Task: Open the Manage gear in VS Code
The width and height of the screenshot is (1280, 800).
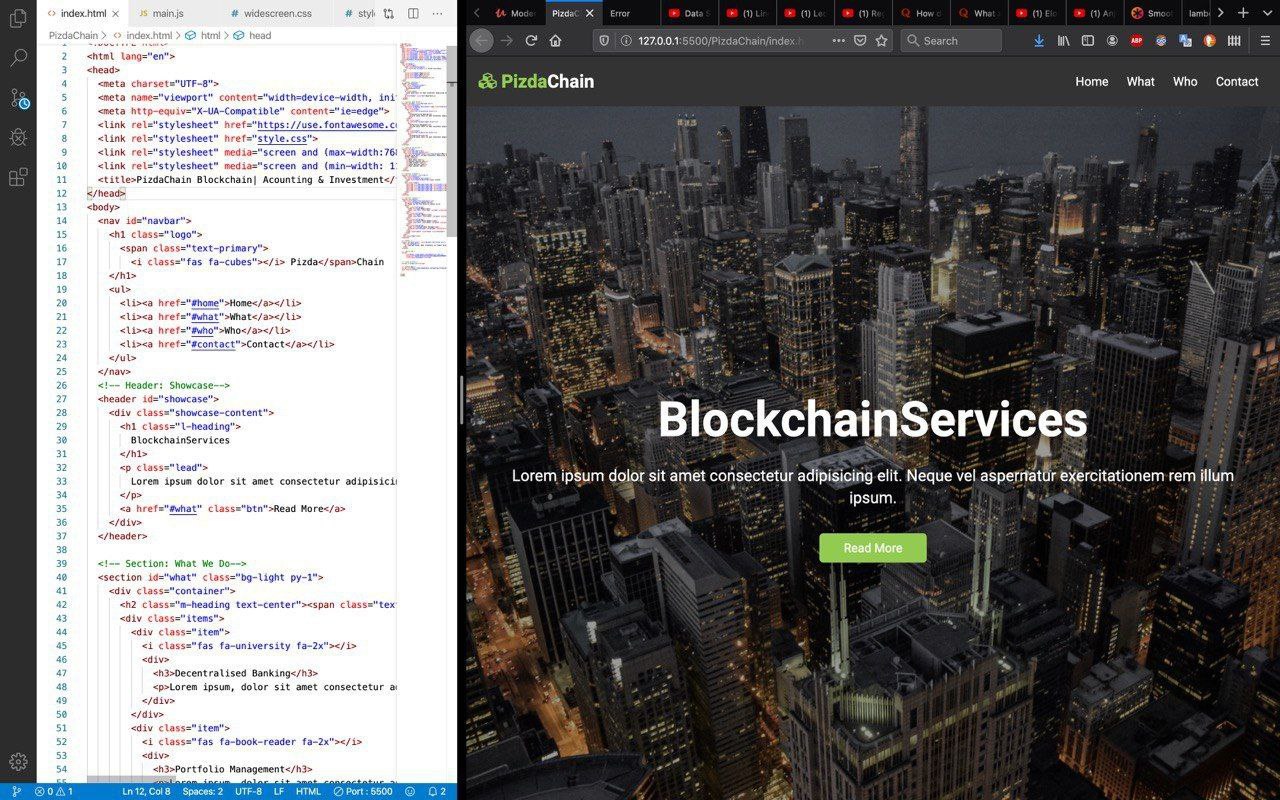Action: 18,762
